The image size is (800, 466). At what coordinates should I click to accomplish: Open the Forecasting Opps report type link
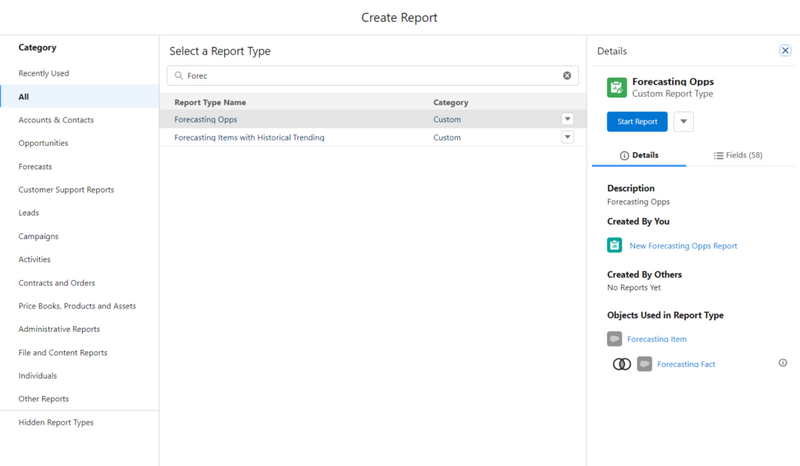coord(206,119)
